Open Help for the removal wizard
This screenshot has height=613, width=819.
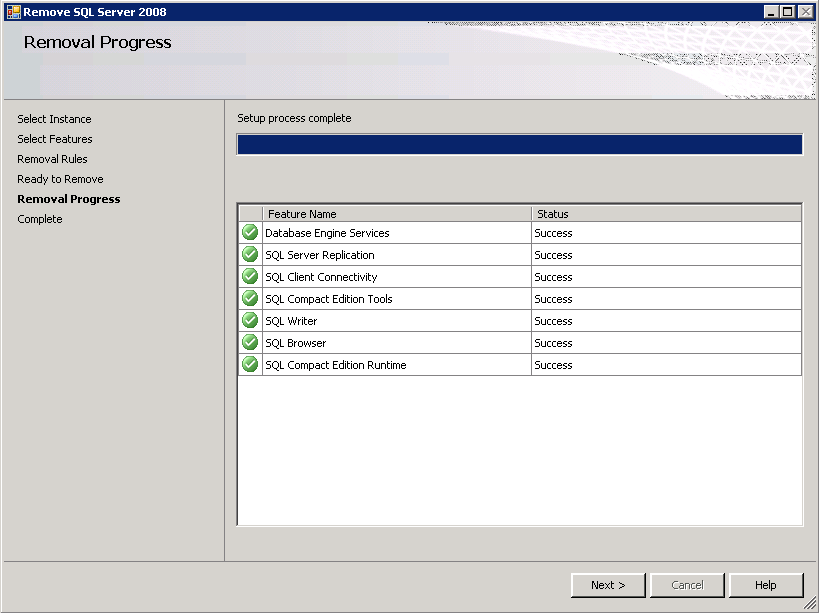coord(766,585)
